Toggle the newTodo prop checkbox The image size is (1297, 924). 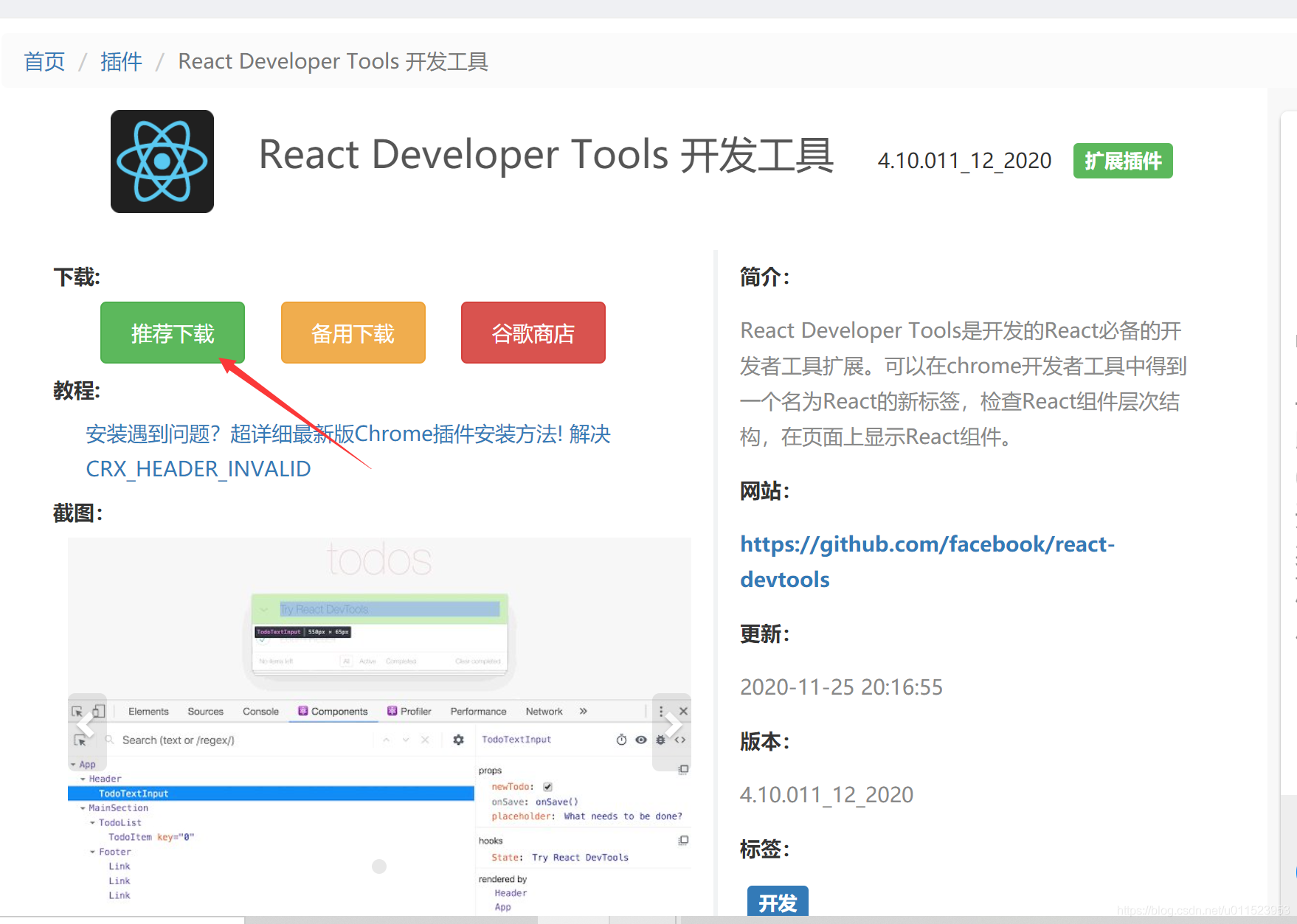click(547, 787)
